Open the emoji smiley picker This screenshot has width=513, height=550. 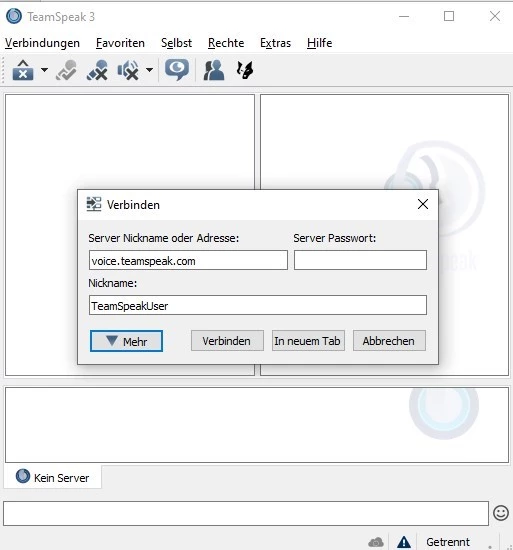point(501,513)
